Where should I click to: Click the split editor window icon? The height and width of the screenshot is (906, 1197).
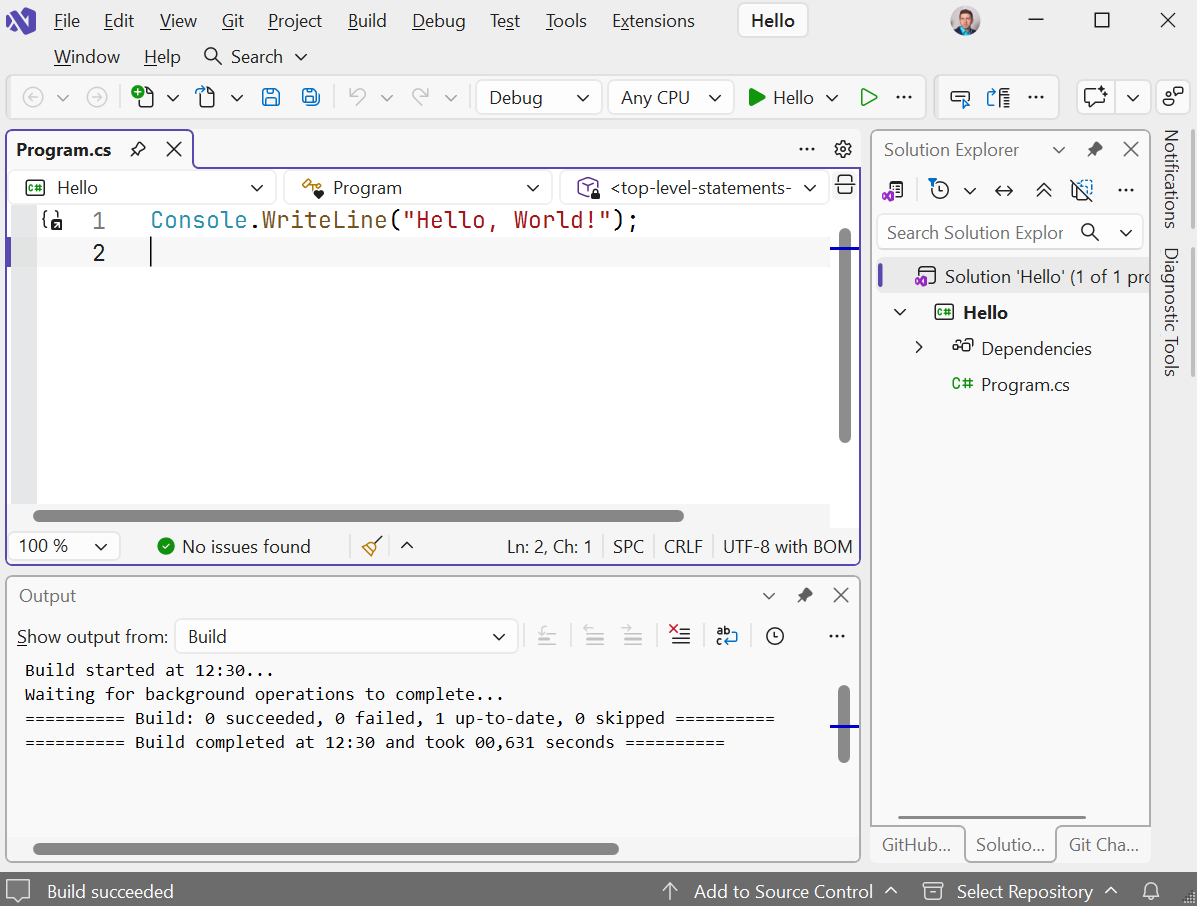pos(845,185)
